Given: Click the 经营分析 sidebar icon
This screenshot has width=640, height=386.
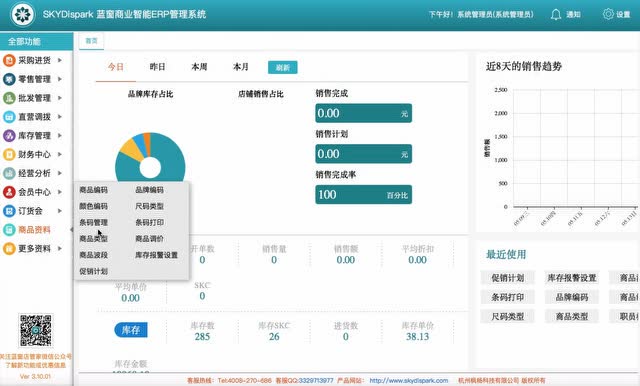Looking at the screenshot, I should point(9,173).
